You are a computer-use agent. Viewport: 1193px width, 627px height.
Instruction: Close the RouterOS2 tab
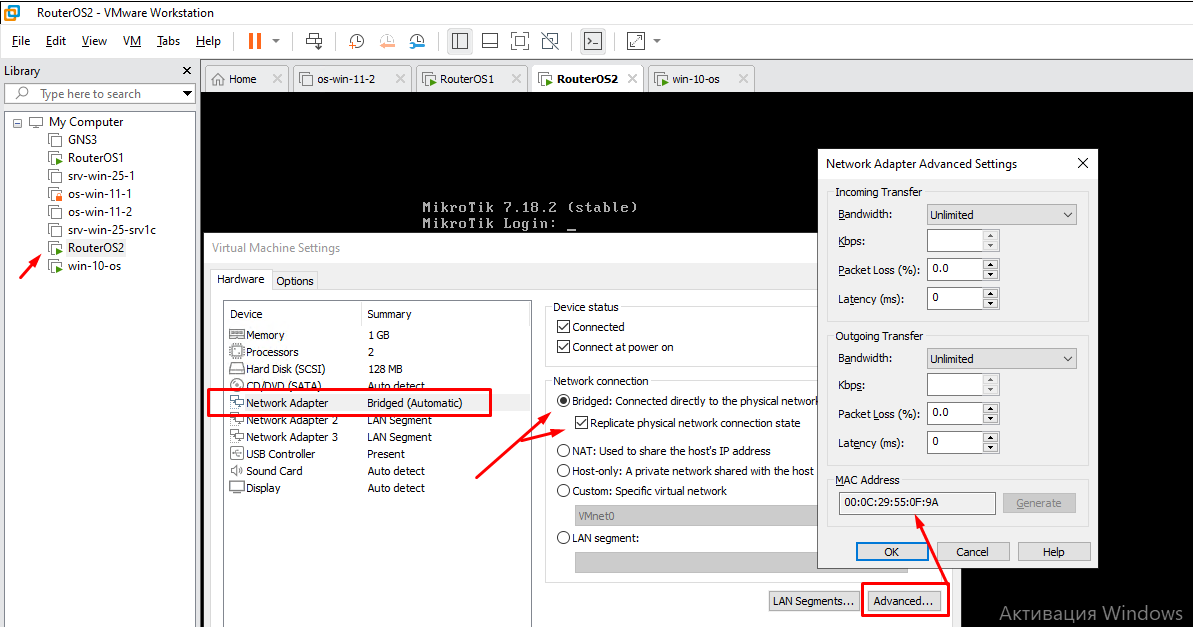click(x=632, y=79)
